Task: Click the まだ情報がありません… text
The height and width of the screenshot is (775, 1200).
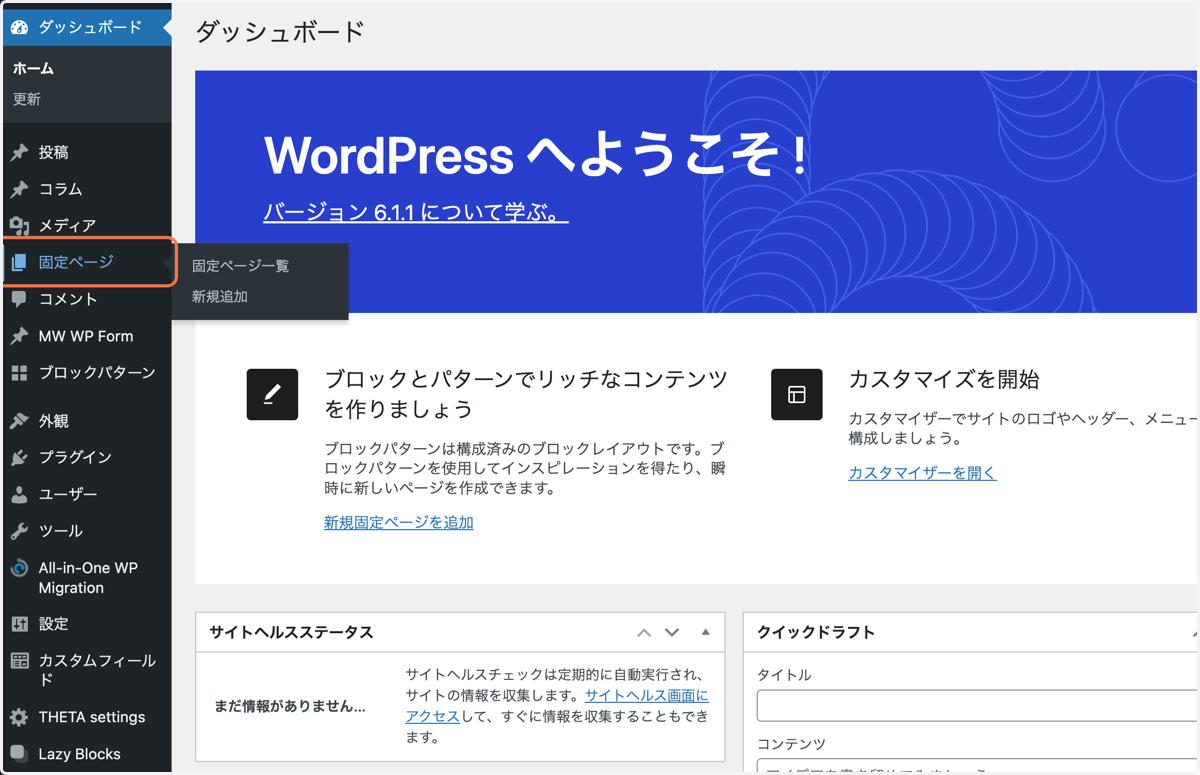Action: pyautogui.click(x=290, y=706)
